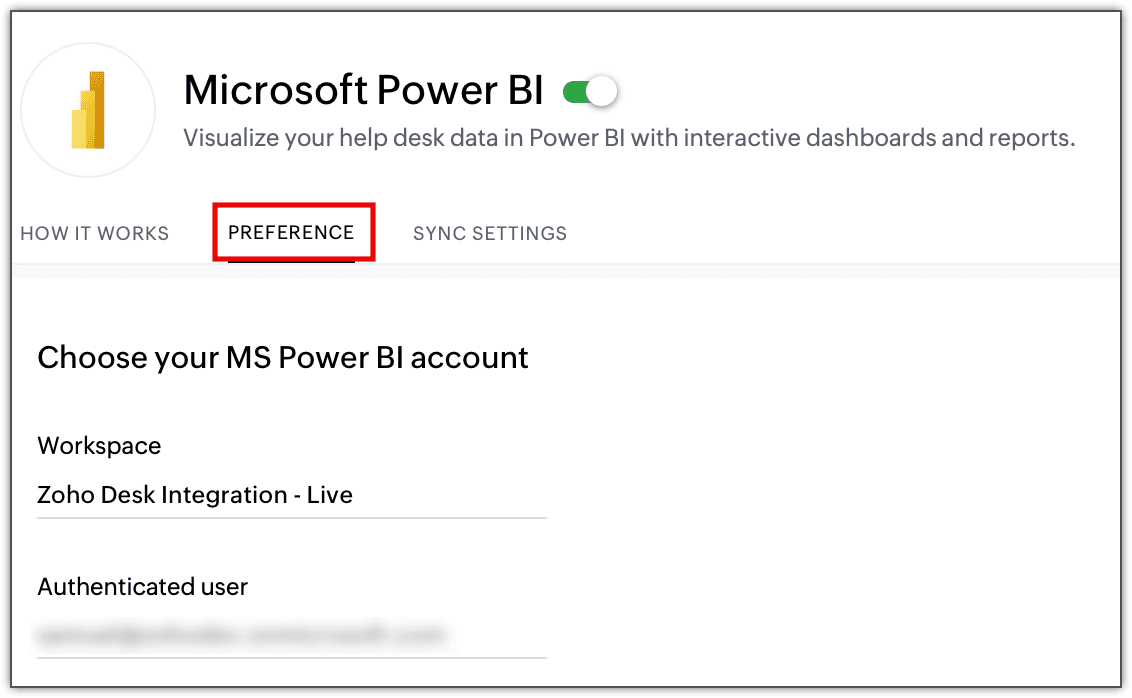The height and width of the screenshot is (698, 1132).
Task: Click the "Microsoft Power BI" title
Action: tap(363, 91)
